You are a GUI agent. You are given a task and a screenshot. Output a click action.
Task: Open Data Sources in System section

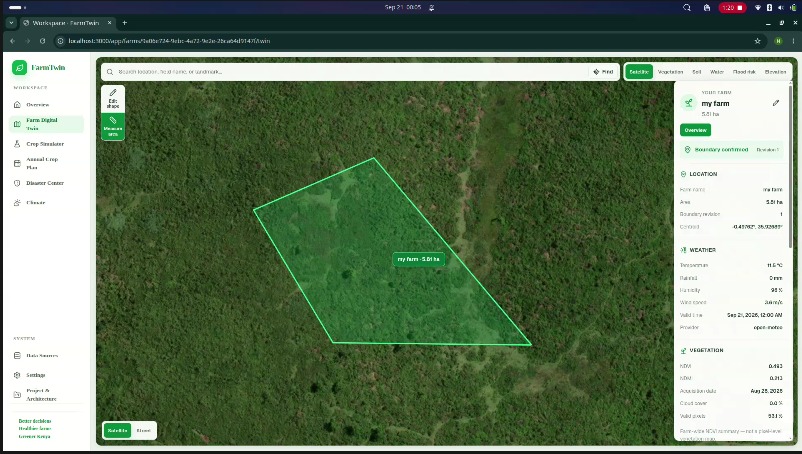click(x=46, y=355)
